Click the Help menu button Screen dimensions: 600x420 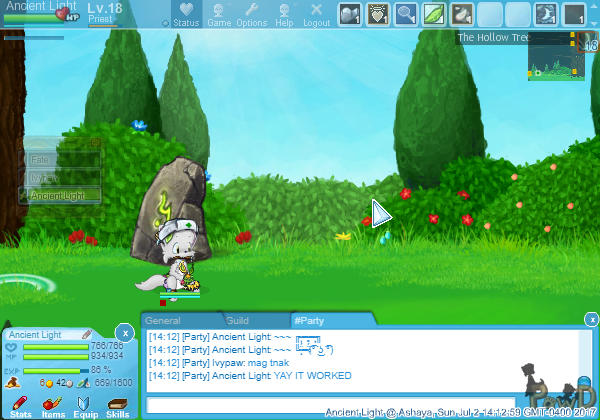[284, 15]
